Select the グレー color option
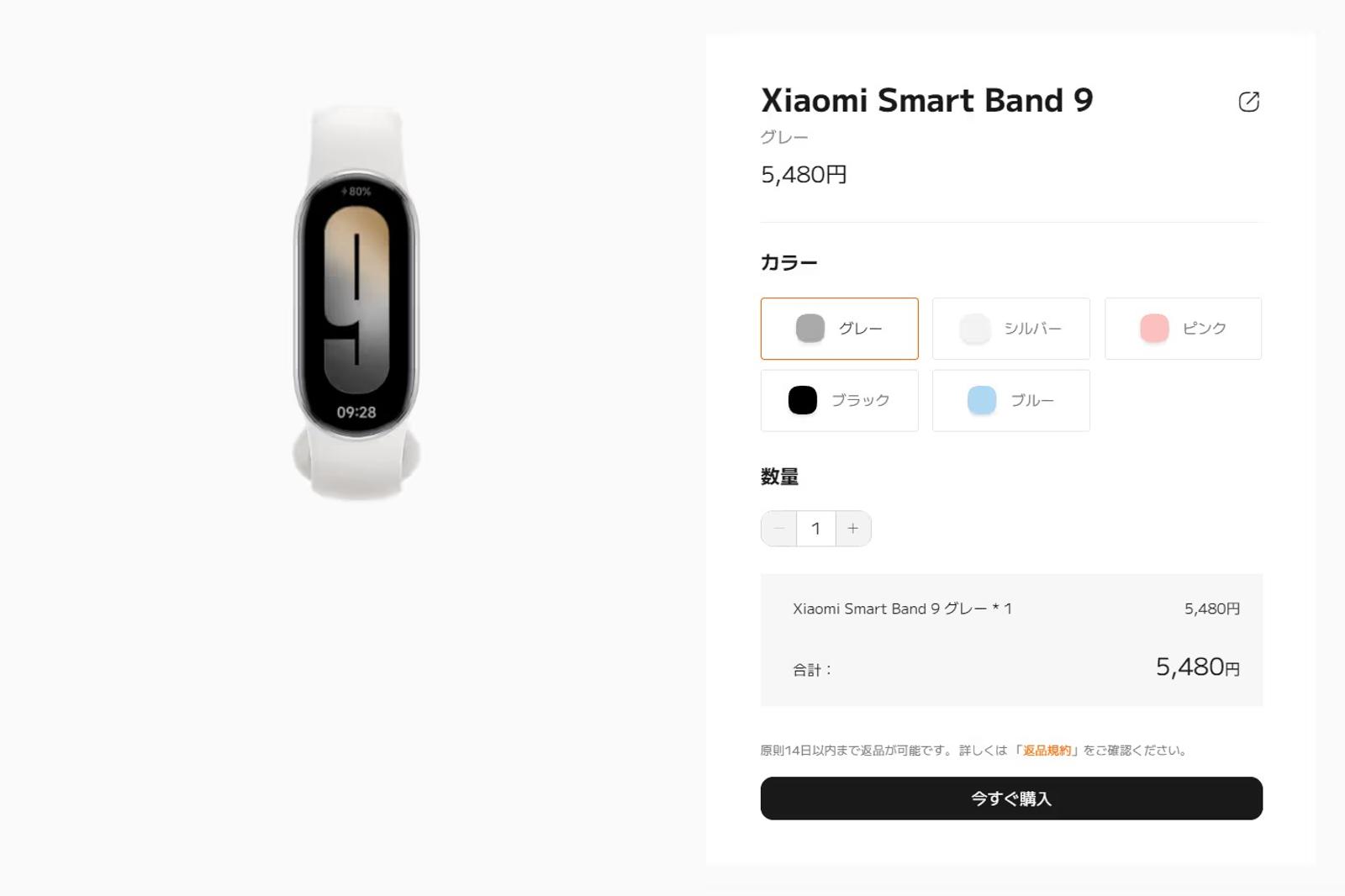Image resolution: width=1345 pixels, height=896 pixels. [x=839, y=329]
